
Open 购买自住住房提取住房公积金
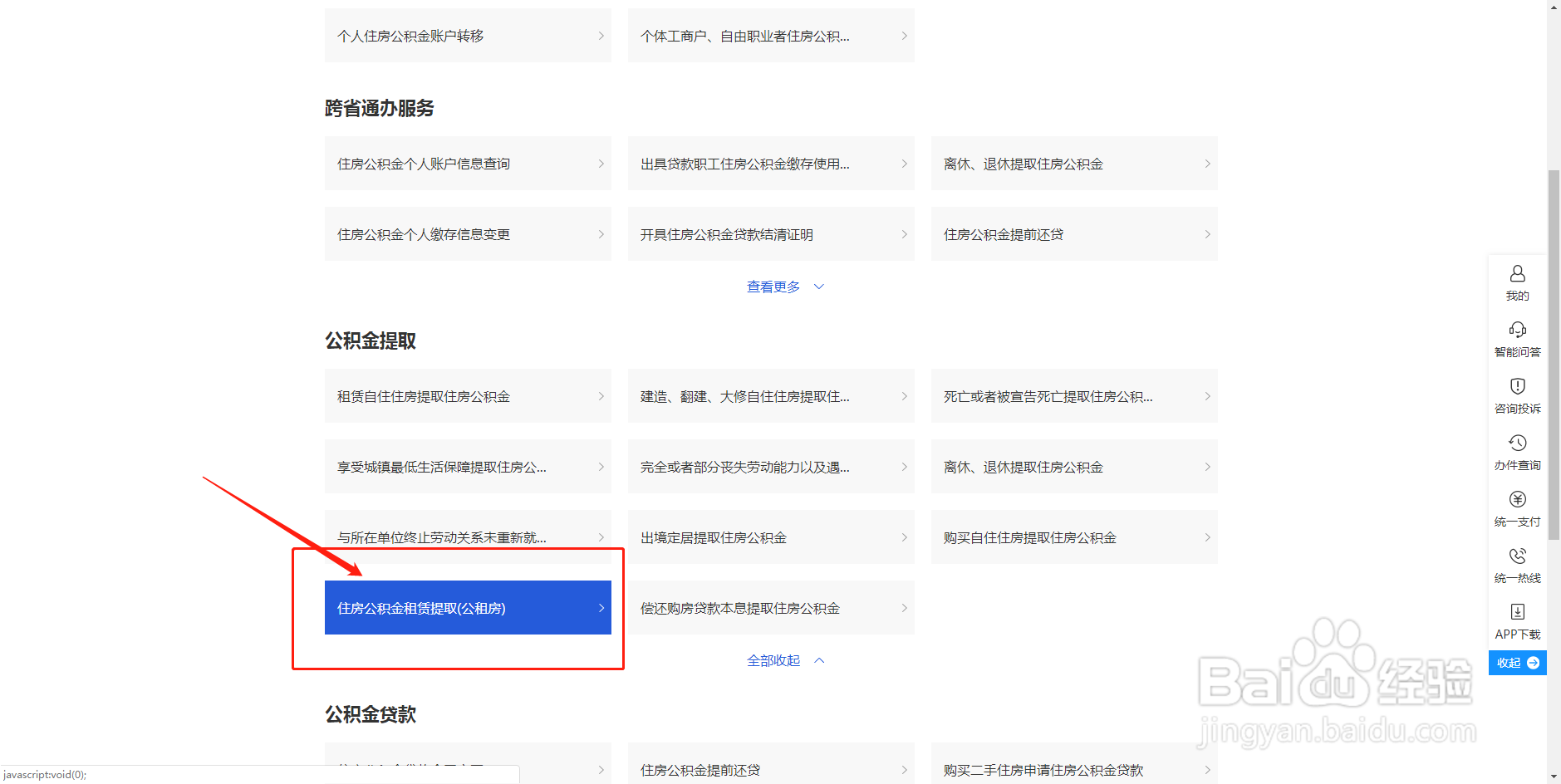click(x=1074, y=537)
